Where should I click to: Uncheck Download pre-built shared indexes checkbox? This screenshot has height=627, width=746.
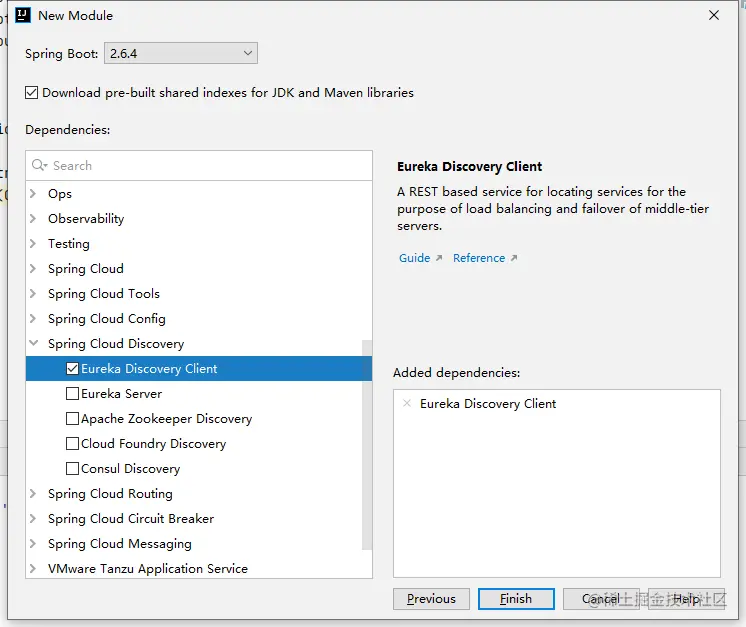(x=31, y=92)
